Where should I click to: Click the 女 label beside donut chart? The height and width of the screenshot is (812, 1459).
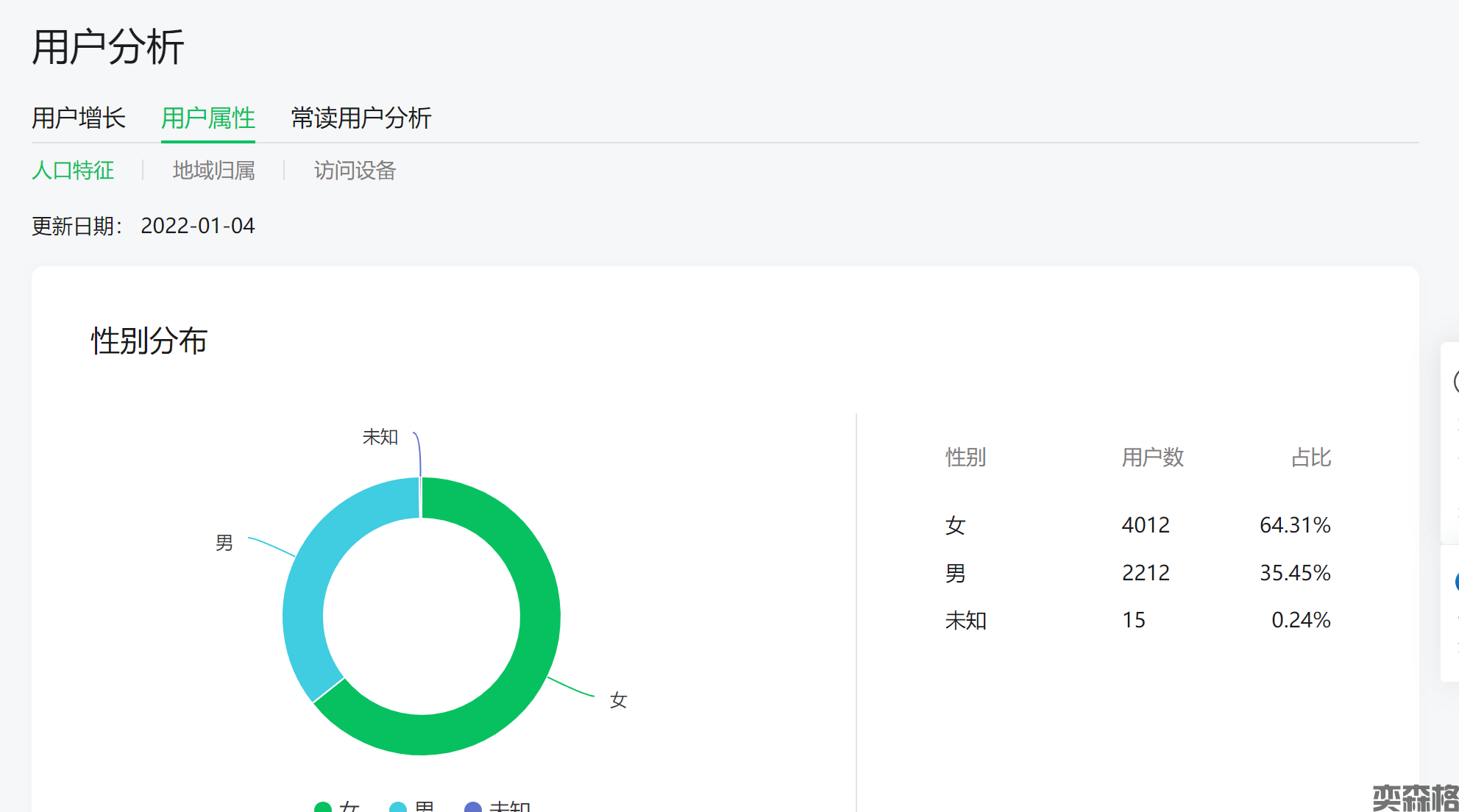pos(618,700)
